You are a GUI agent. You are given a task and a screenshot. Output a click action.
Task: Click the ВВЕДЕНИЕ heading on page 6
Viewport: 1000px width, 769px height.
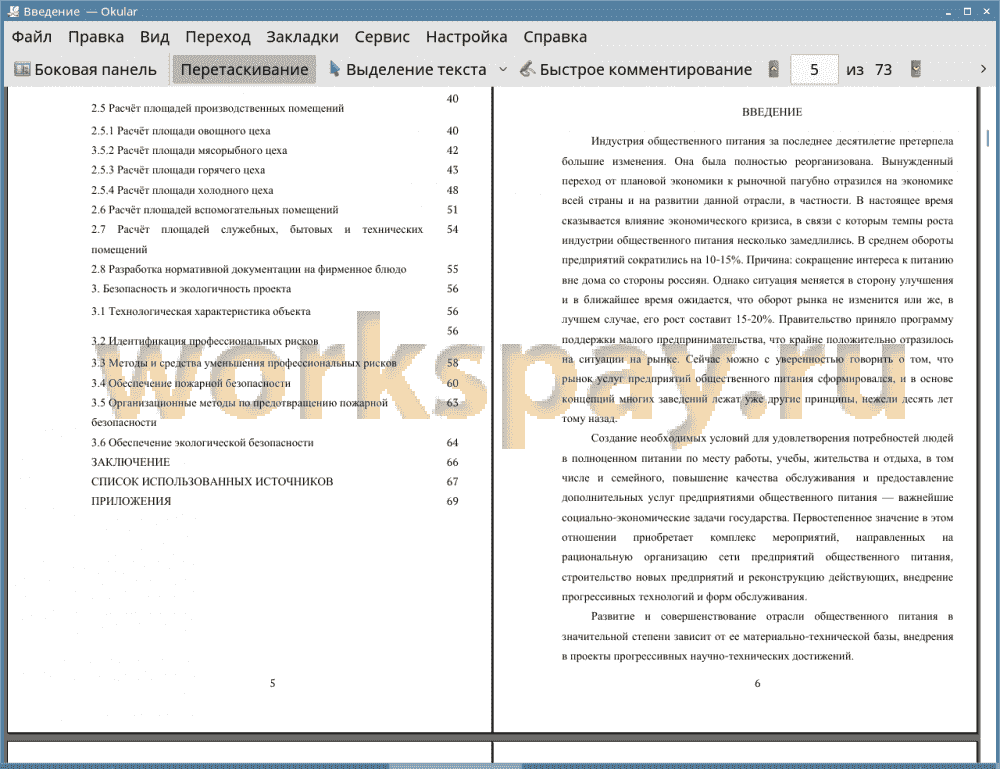coord(772,112)
